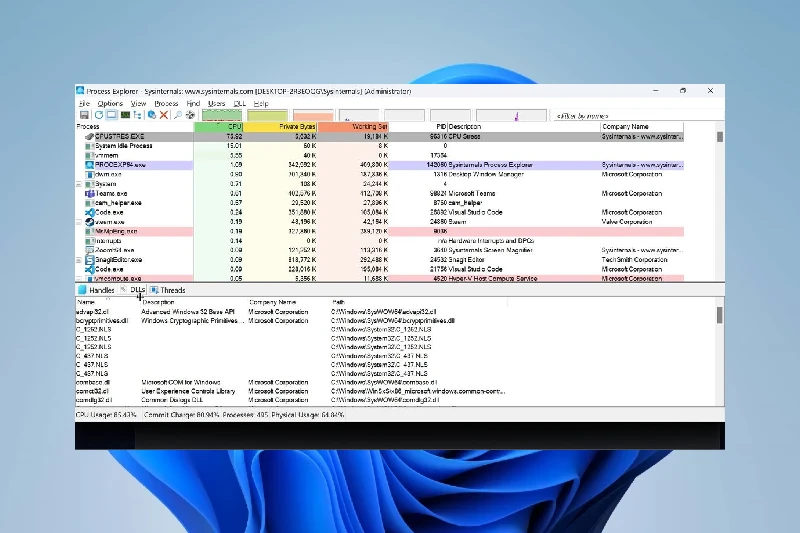The height and width of the screenshot is (533, 800).
Task: Select the cam_helper.exe process row
Action: [380, 203]
